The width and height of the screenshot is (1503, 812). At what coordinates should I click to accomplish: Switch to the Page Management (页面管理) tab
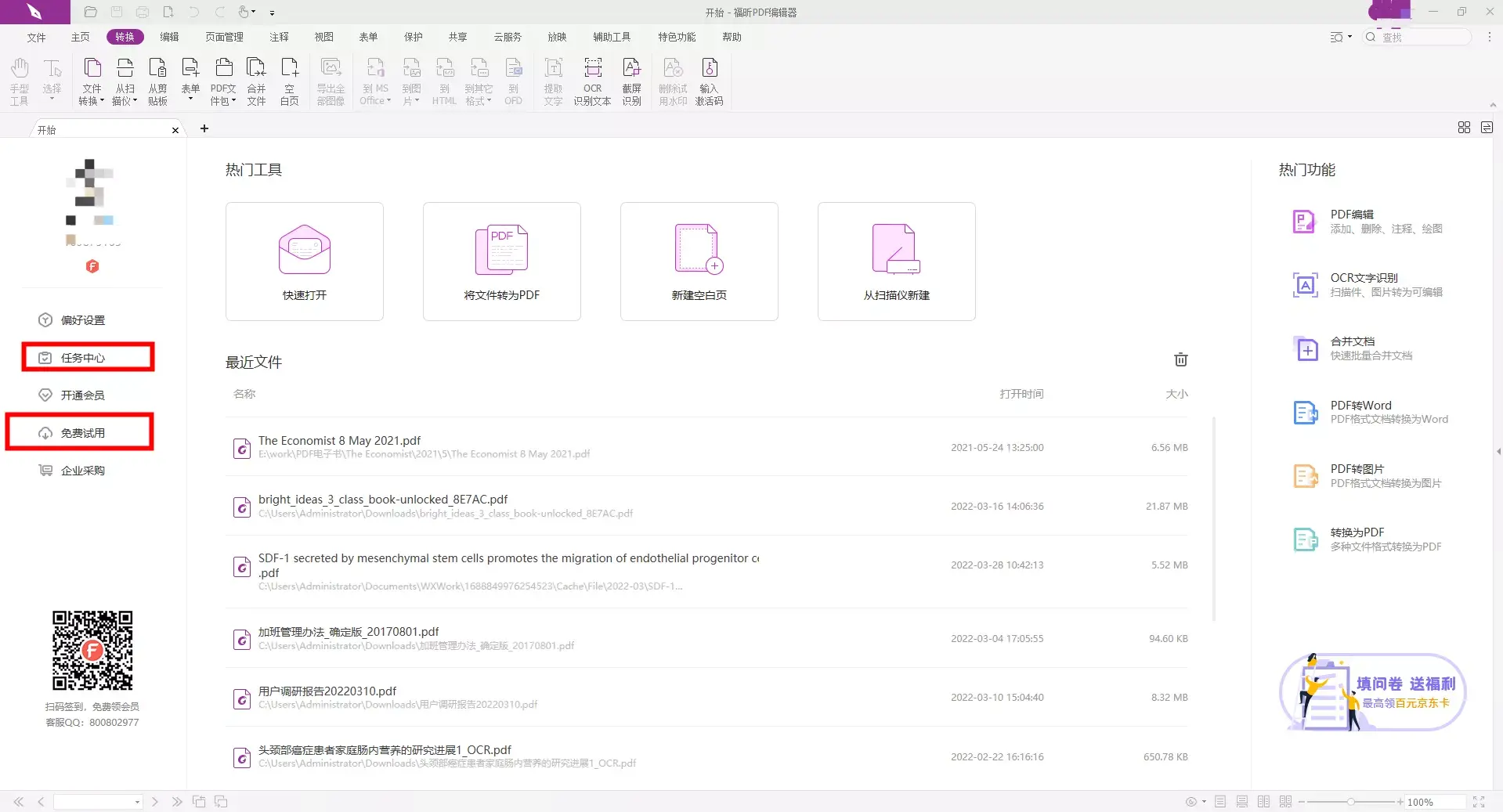[x=224, y=37]
